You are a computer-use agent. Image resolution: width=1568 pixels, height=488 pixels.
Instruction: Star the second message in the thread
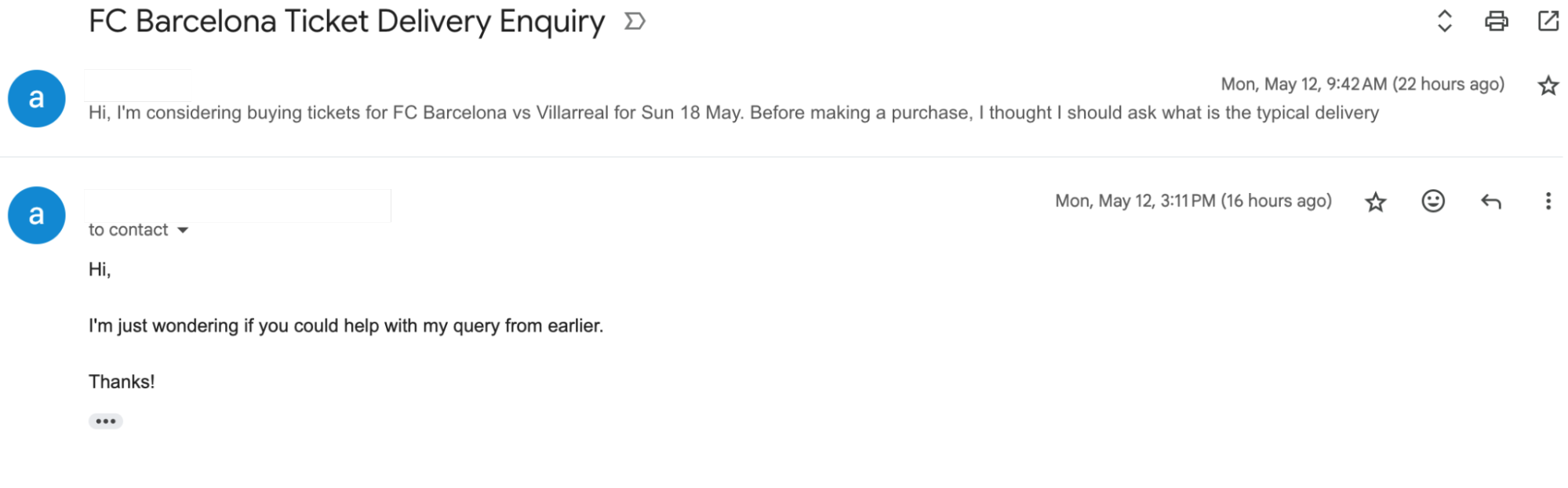coord(1375,202)
